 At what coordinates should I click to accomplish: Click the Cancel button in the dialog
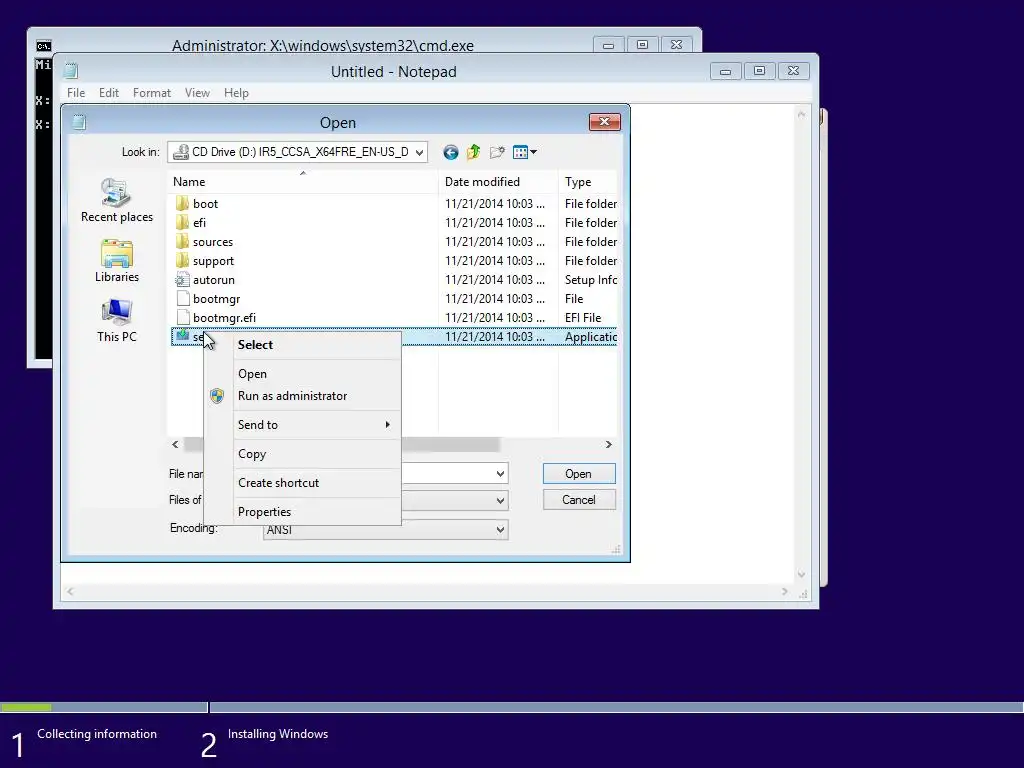[x=579, y=500]
